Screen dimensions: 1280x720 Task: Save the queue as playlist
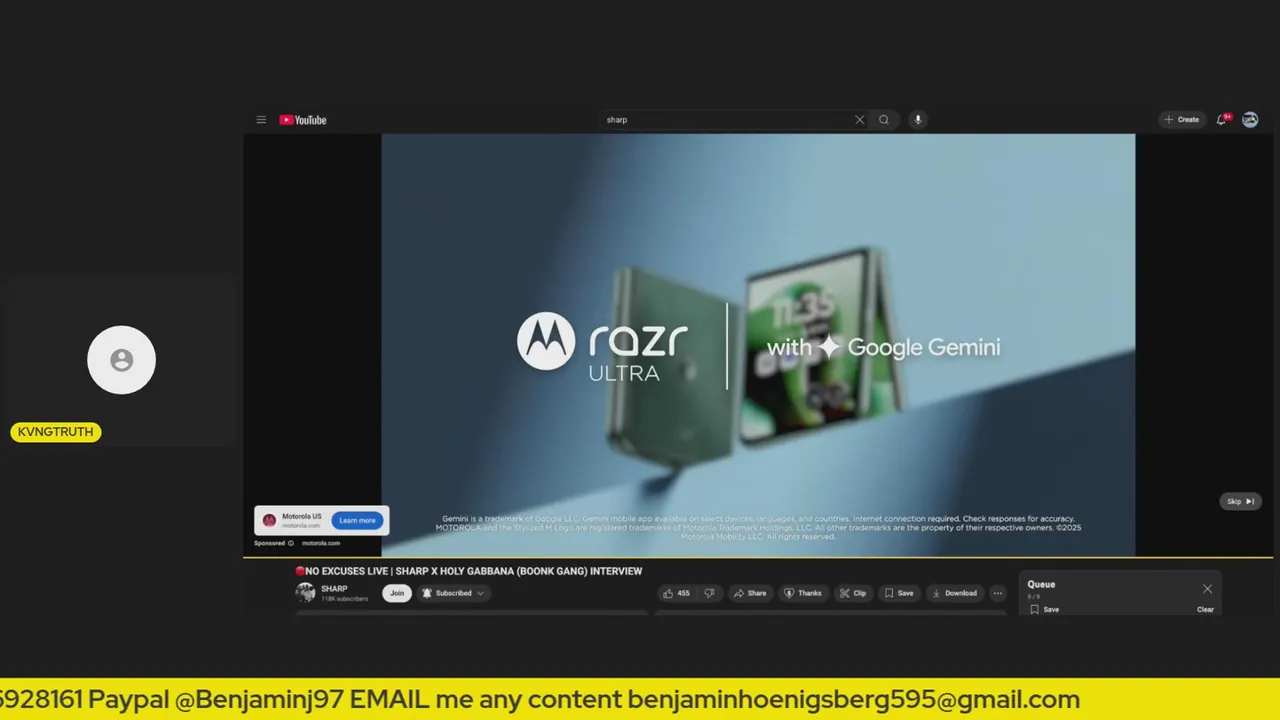[1045, 609]
